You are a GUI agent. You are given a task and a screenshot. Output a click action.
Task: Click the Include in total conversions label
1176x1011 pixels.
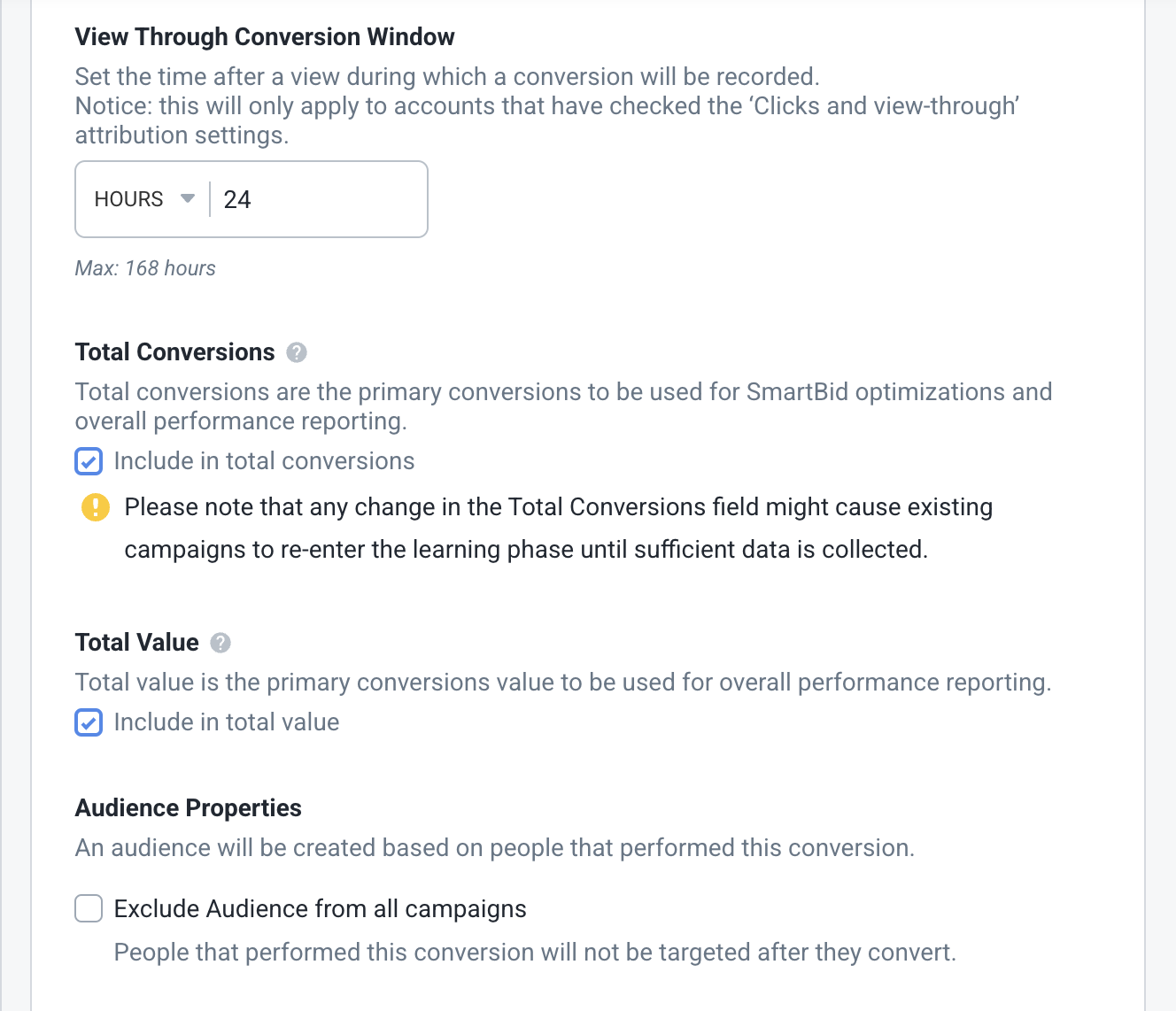[x=264, y=461]
